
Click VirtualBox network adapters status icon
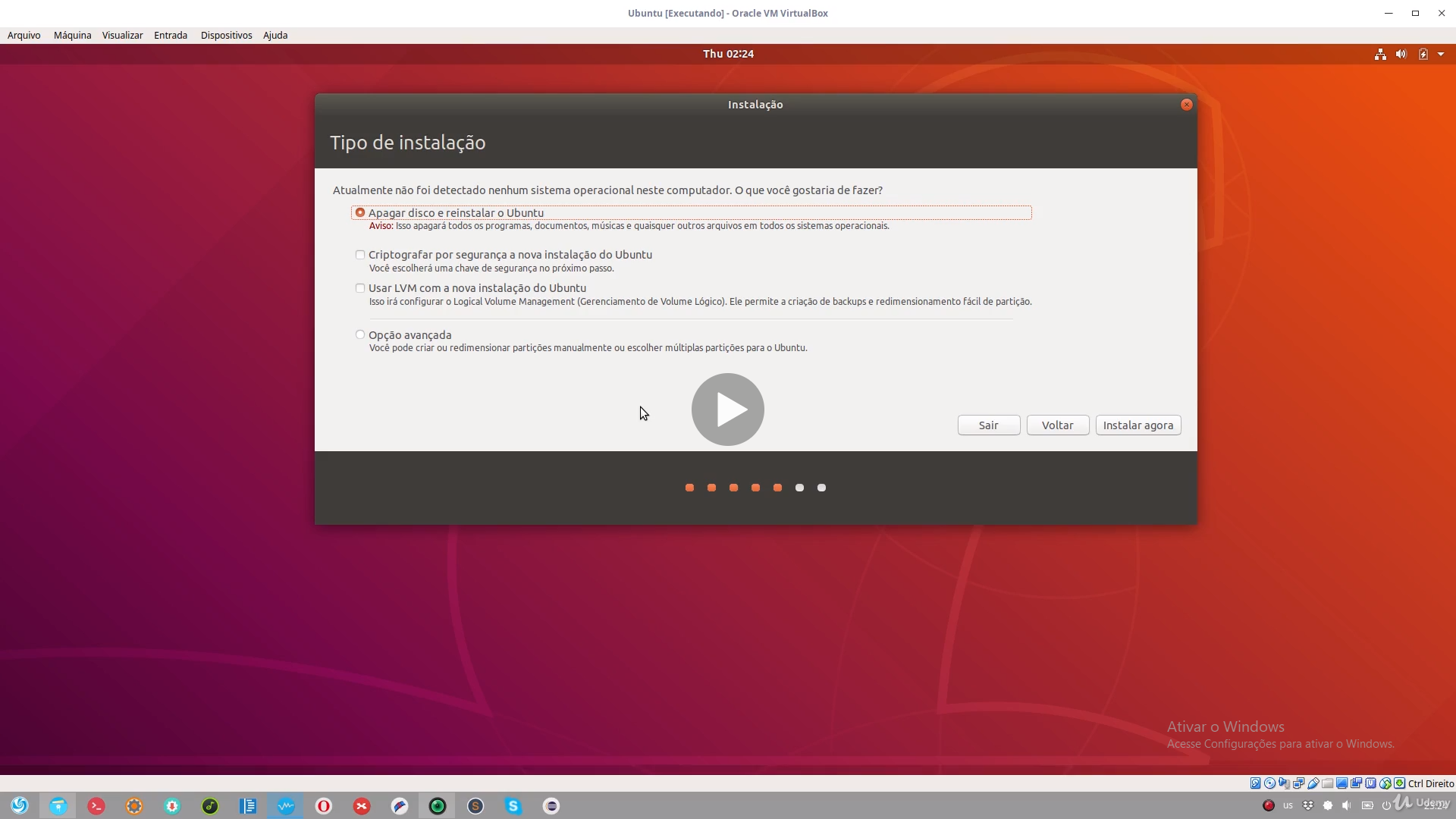[x=1298, y=783]
